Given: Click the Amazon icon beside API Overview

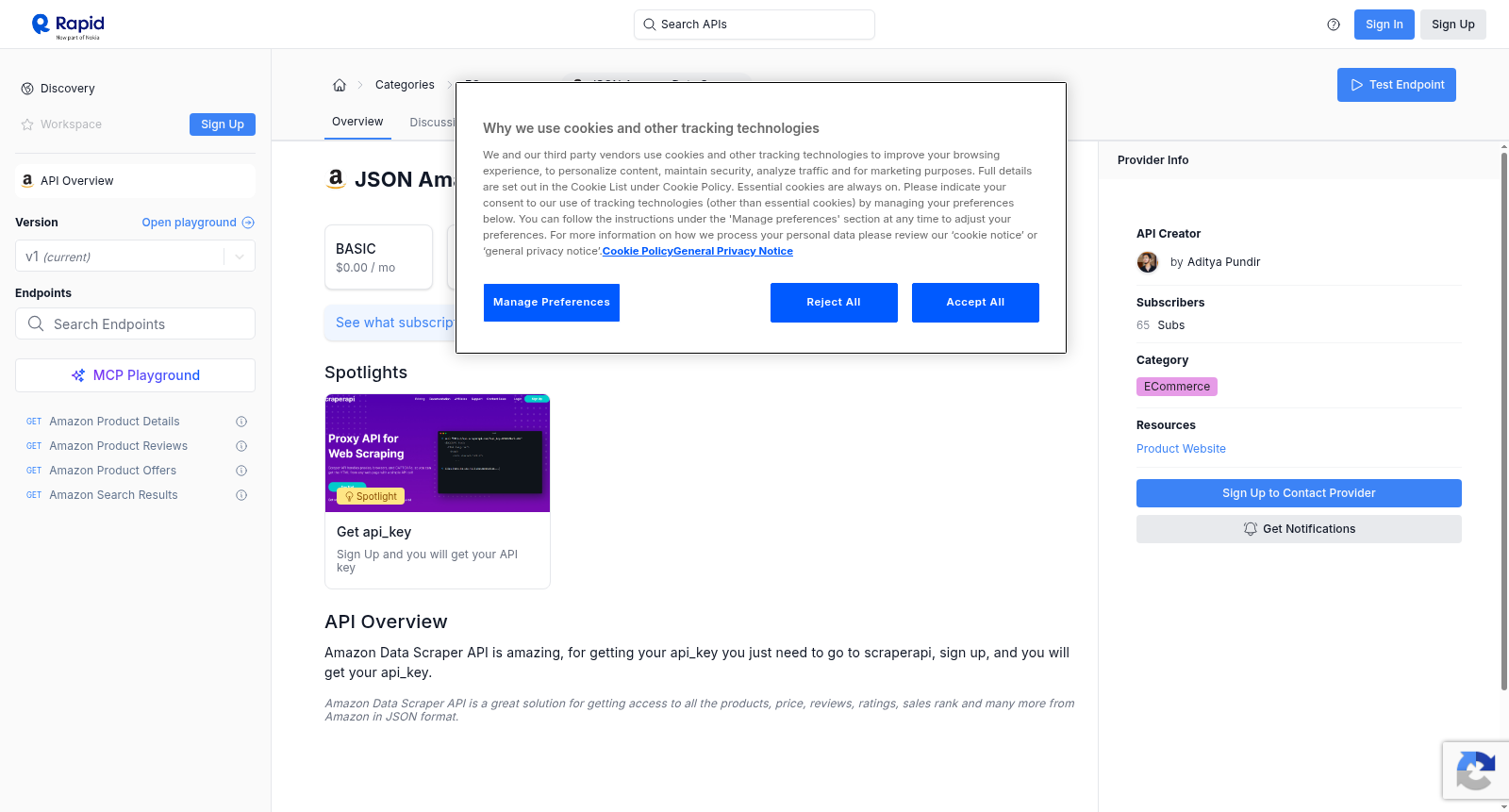Looking at the screenshot, I should (x=27, y=180).
